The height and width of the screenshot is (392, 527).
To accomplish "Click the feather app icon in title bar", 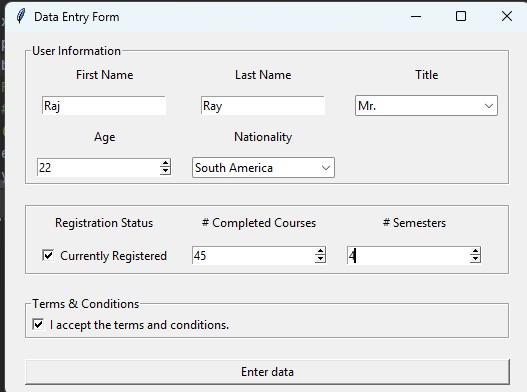I will [x=21, y=16].
